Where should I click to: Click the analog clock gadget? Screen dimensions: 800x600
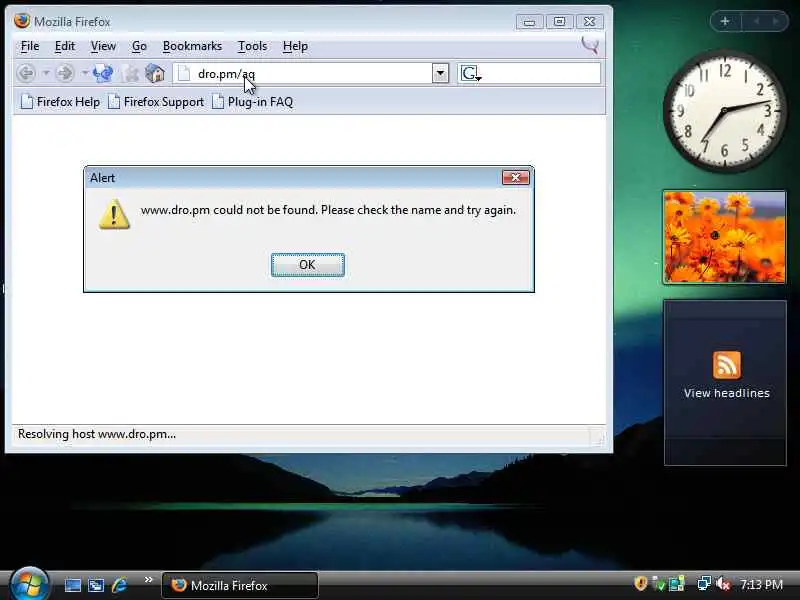tap(724, 111)
